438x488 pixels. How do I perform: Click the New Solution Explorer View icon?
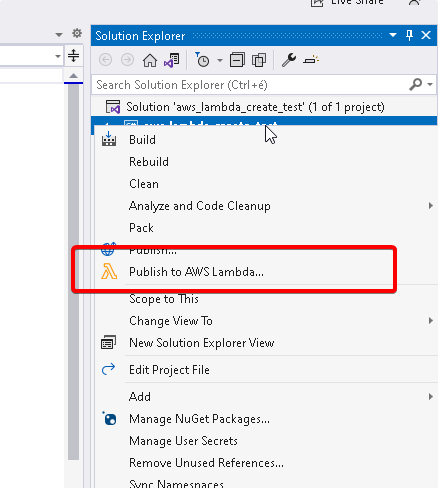click(108, 342)
